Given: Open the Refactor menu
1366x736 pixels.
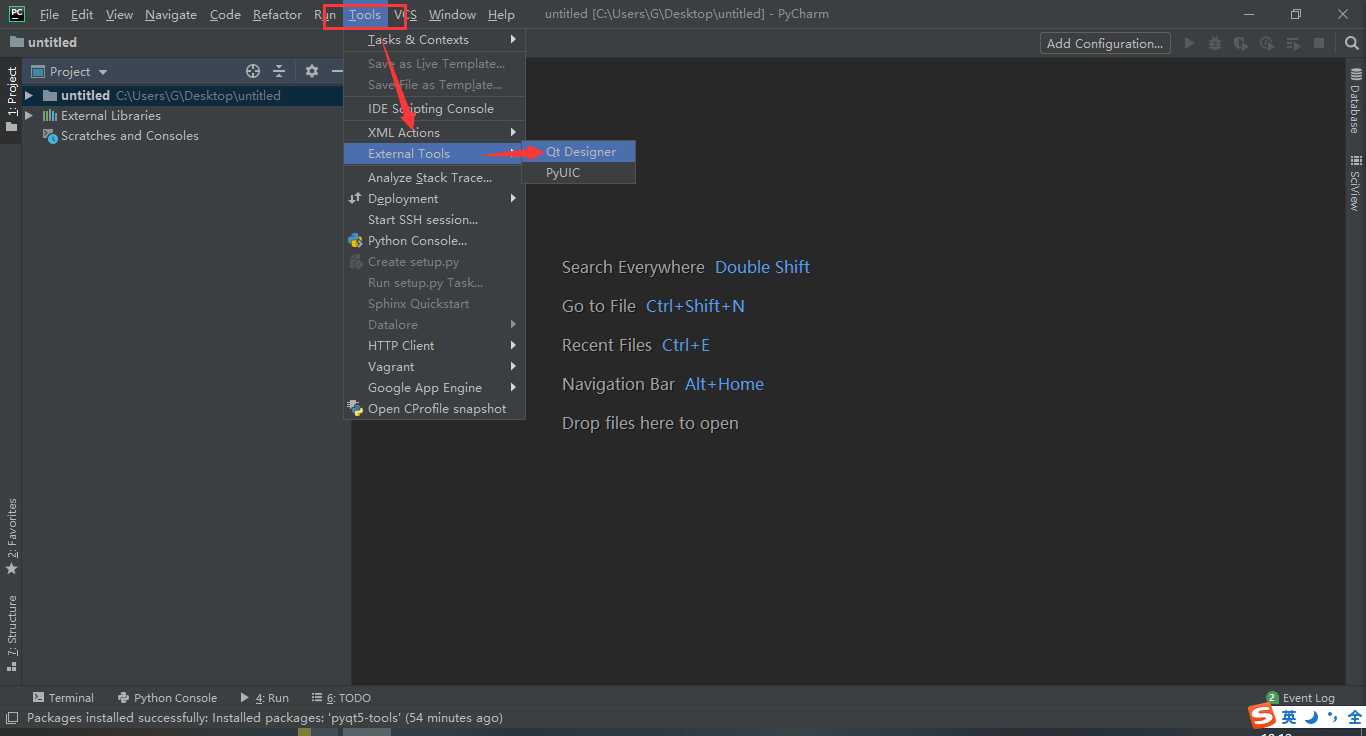Looking at the screenshot, I should point(277,15).
